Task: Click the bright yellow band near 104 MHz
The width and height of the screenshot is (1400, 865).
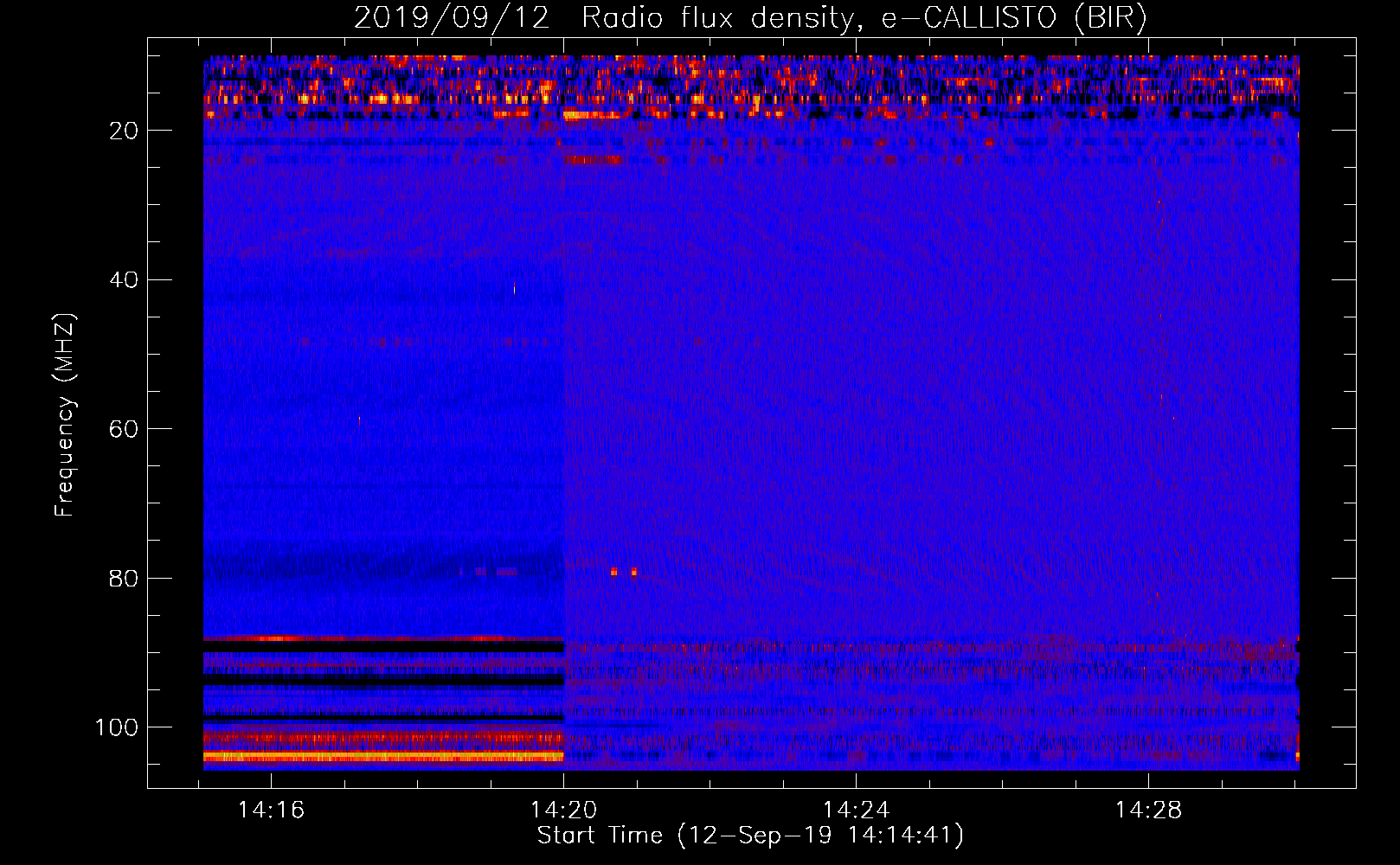Action: [383, 756]
